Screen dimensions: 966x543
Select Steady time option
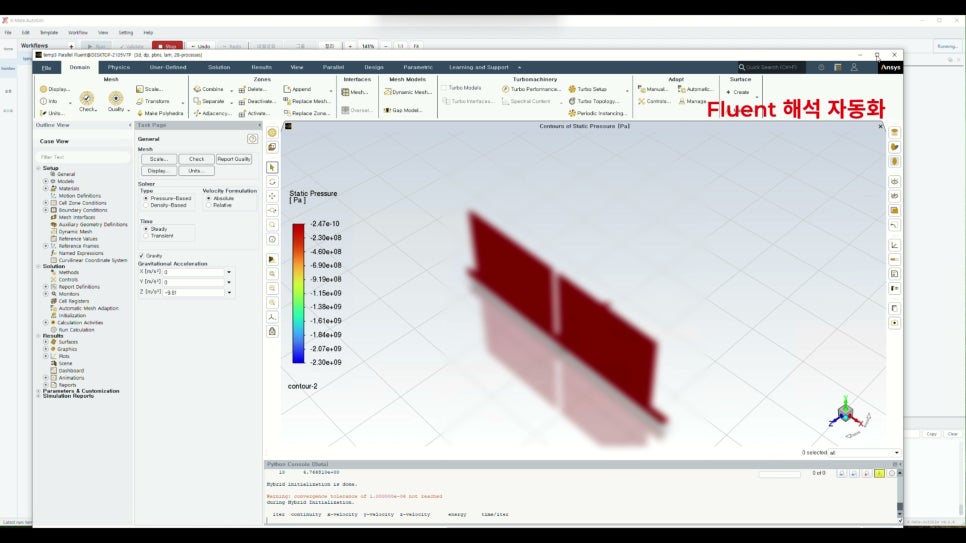(x=146, y=229)
